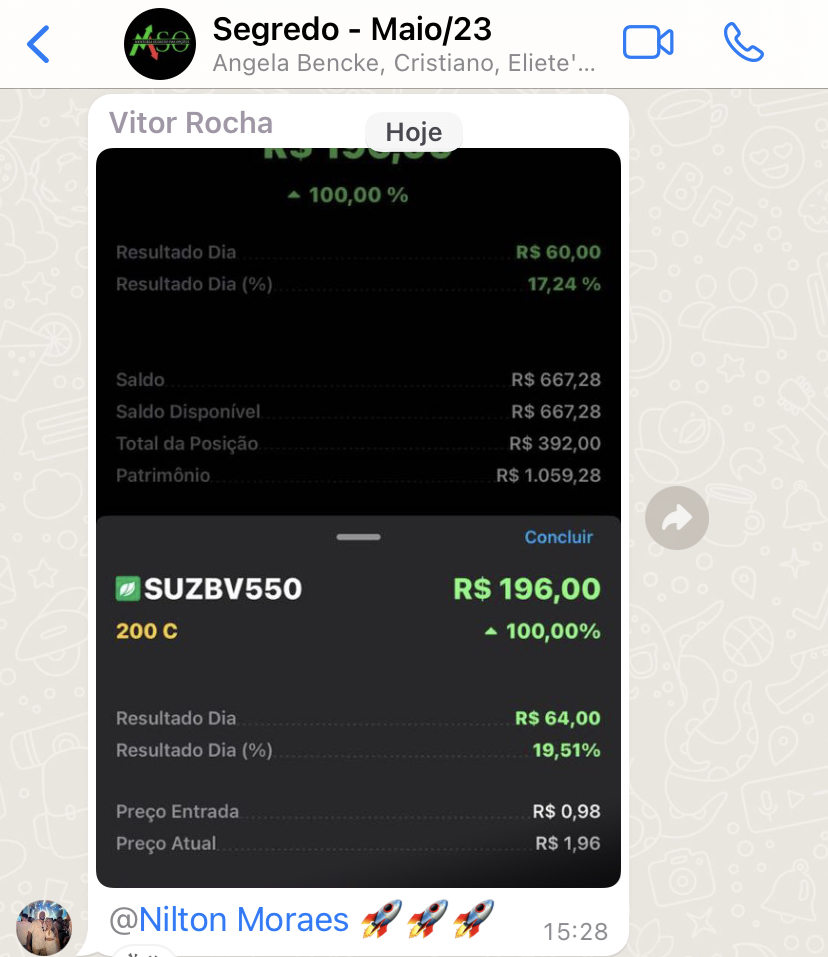
Task: Start a video call with the group
Action: (648, 43)
